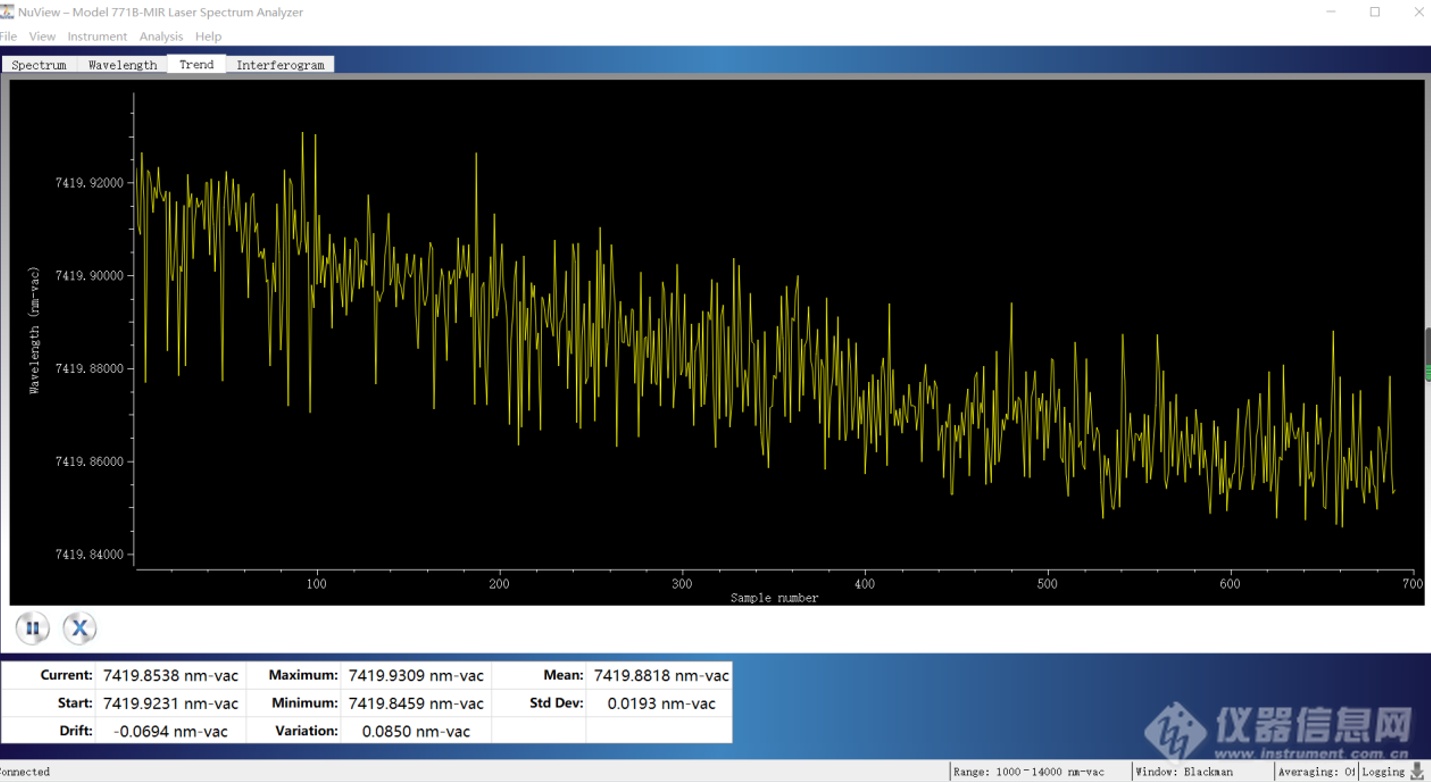
Task: Click the Range status bar entry
Action: [x=1029, y=772]
